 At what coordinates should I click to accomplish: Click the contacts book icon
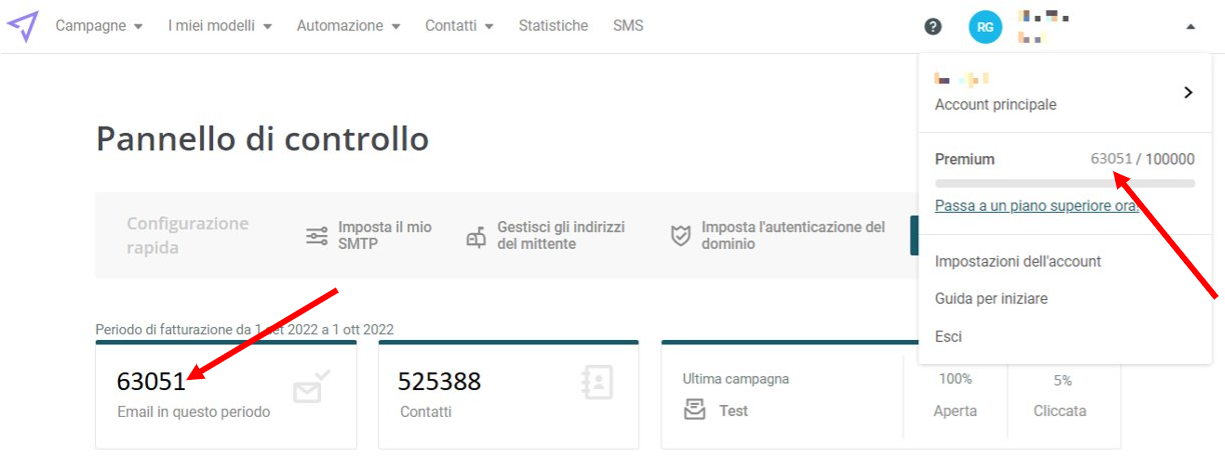pyautogui.click(x=597, y=382)
